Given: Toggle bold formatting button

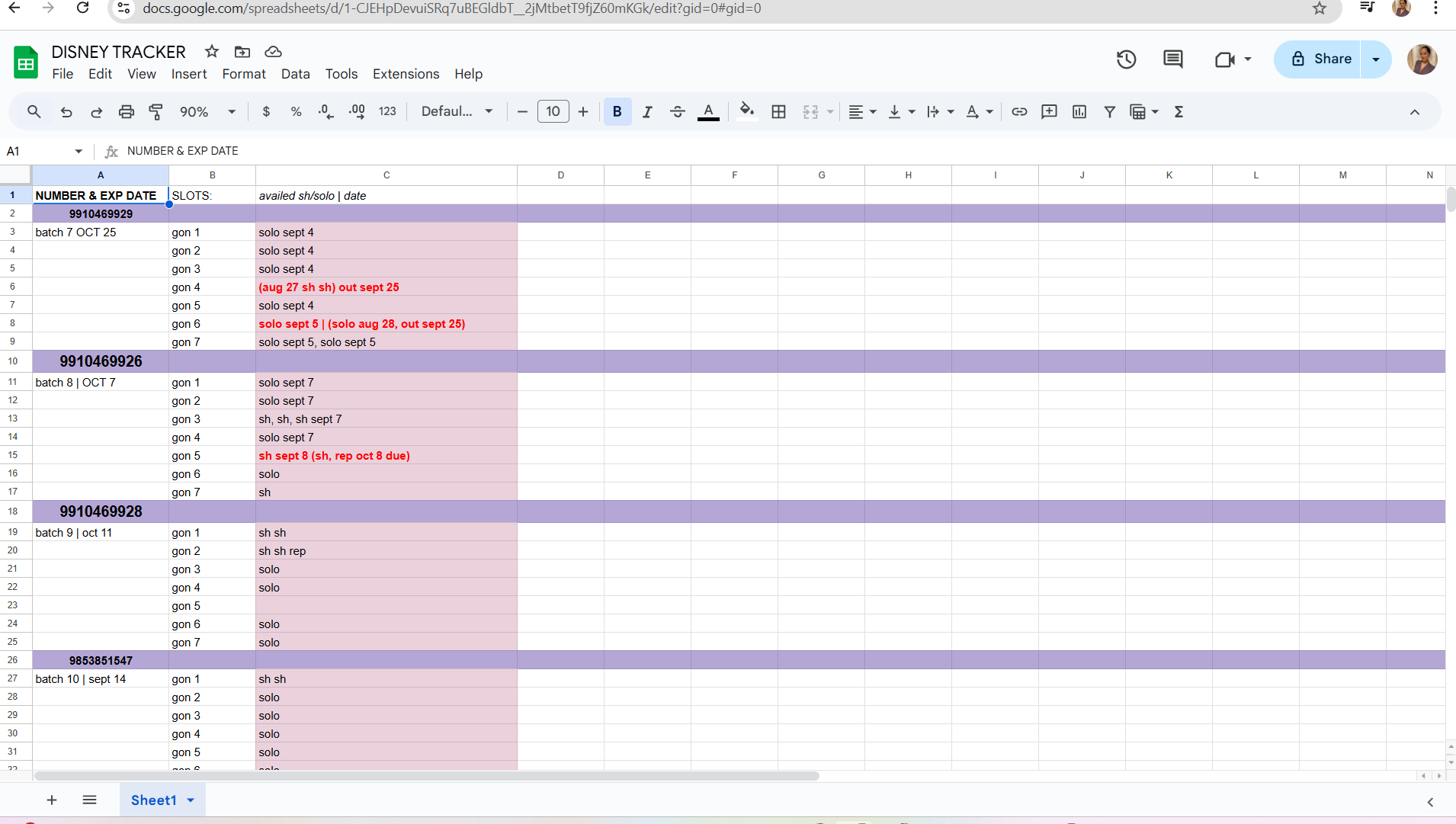Looking at the screenshot, I should tap(617, 112).
